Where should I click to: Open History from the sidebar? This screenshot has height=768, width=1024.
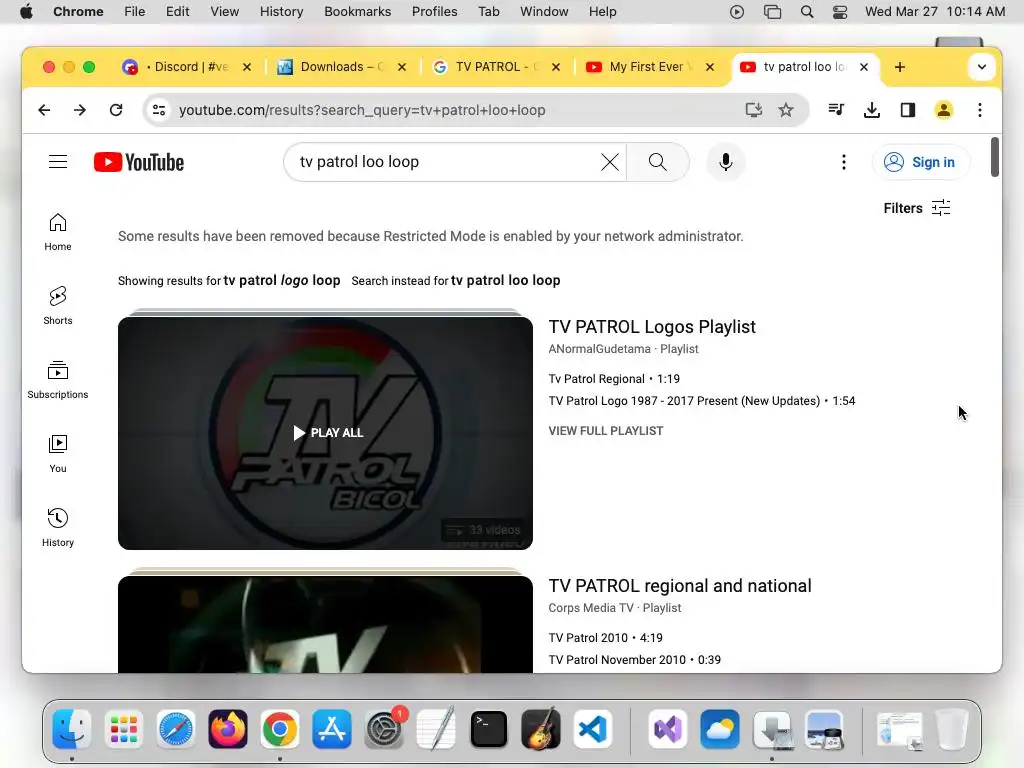coord(58,528)
